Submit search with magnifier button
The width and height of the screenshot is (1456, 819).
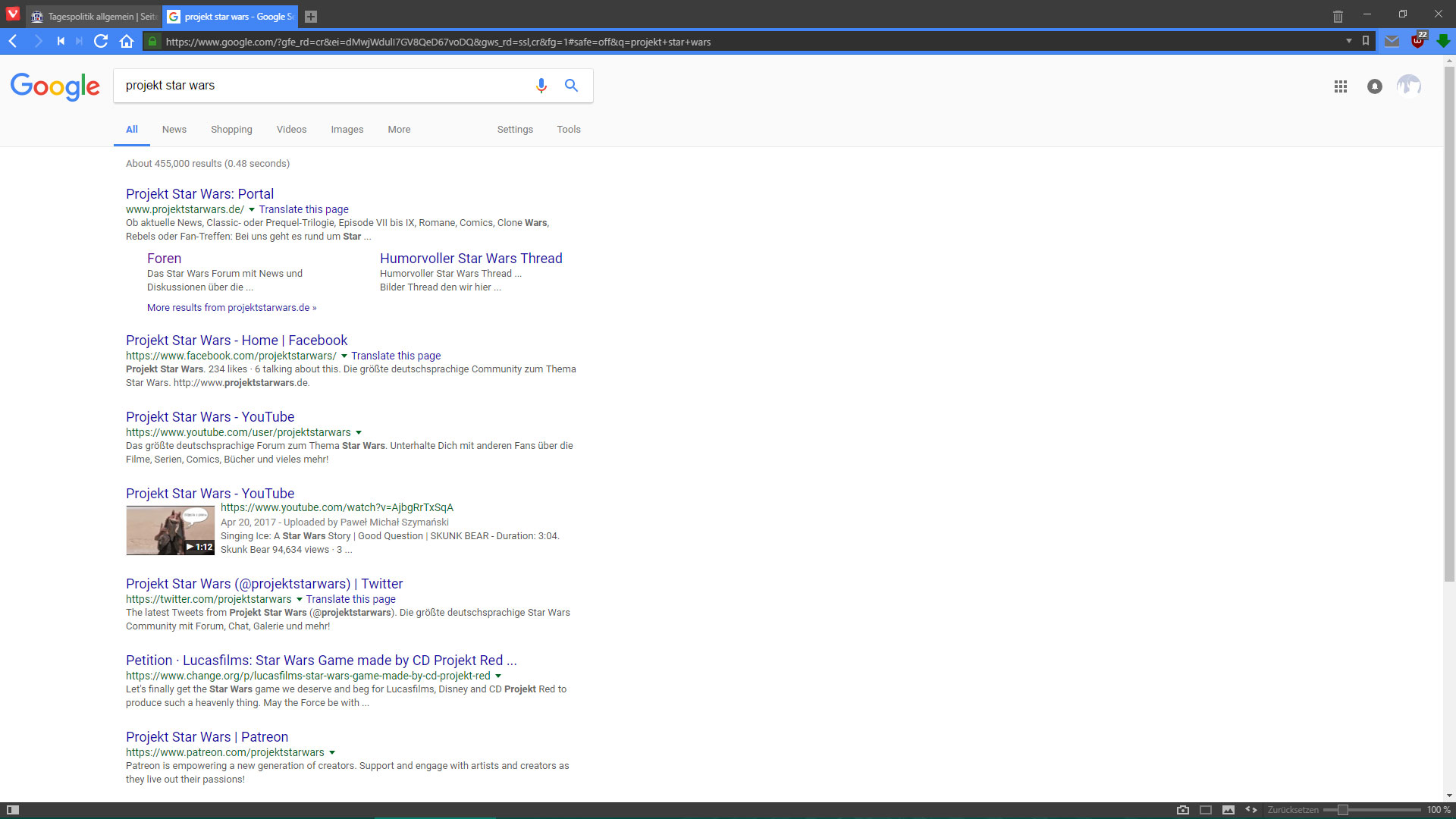coord(571,86)
